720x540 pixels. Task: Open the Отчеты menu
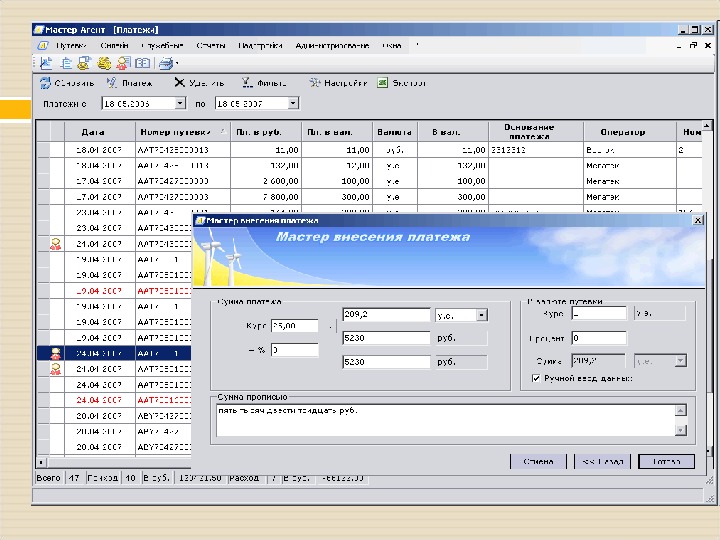pos(211,45)
